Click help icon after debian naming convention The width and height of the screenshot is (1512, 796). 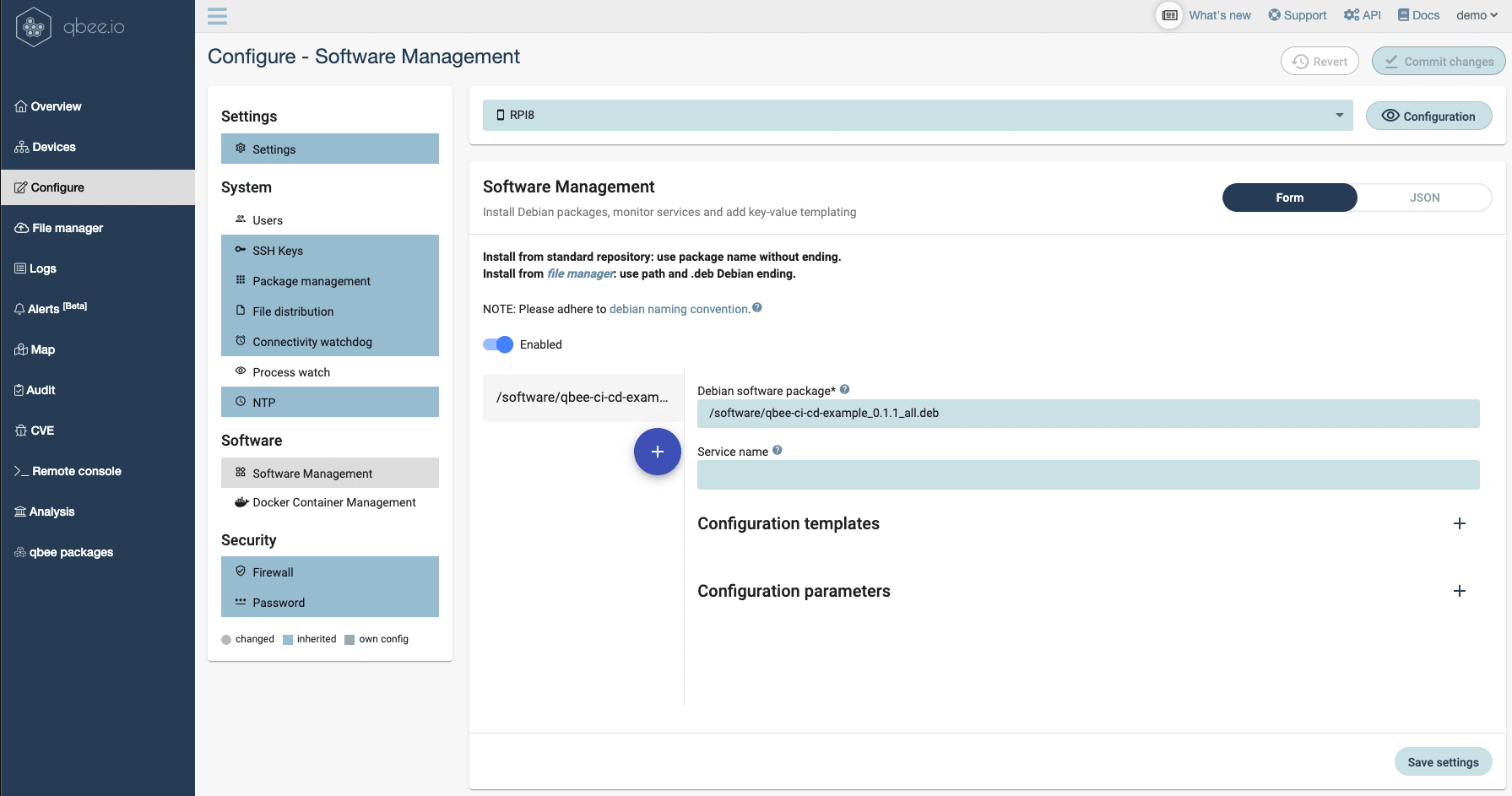click(x=757, y=308)
